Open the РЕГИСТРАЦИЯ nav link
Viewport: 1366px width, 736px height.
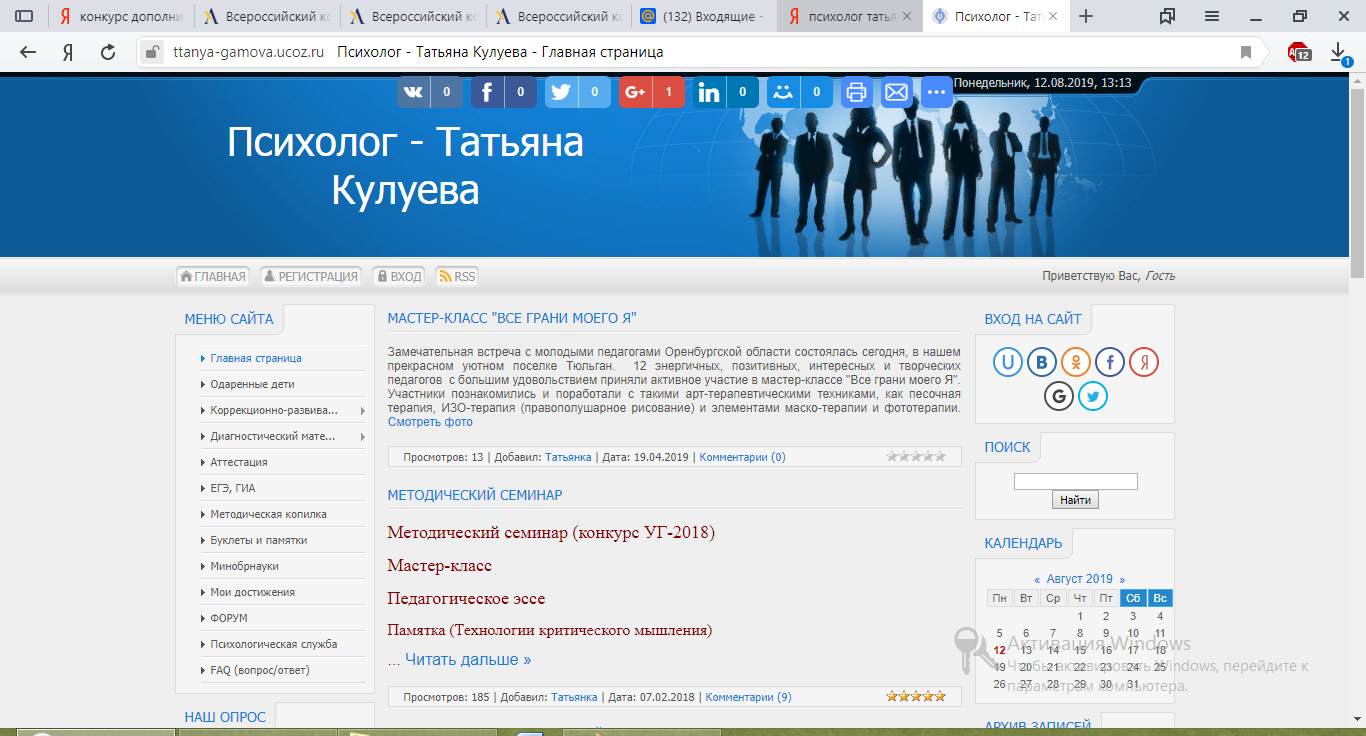[x=310, y=277]
